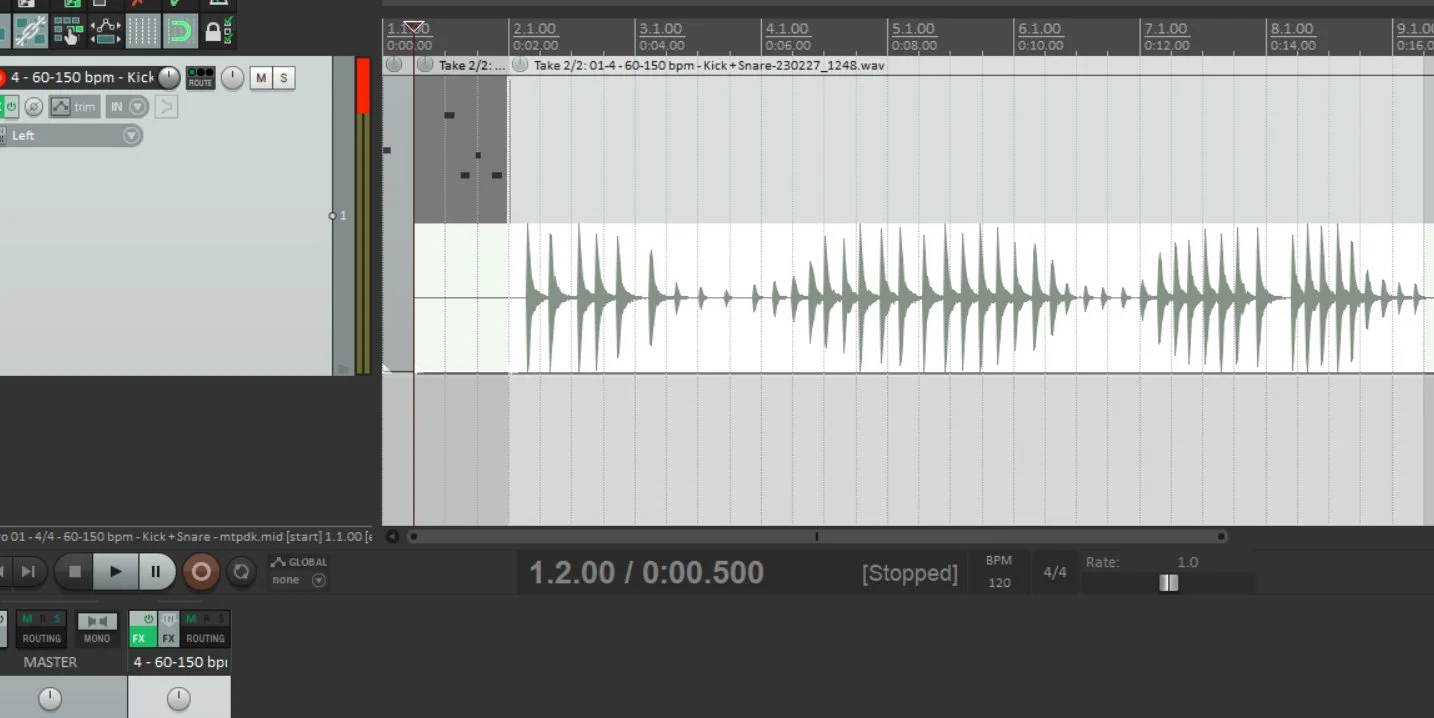Click the MASTER label in mixer
This screenshot has width=1434, height=718.
tap(50, 662)
